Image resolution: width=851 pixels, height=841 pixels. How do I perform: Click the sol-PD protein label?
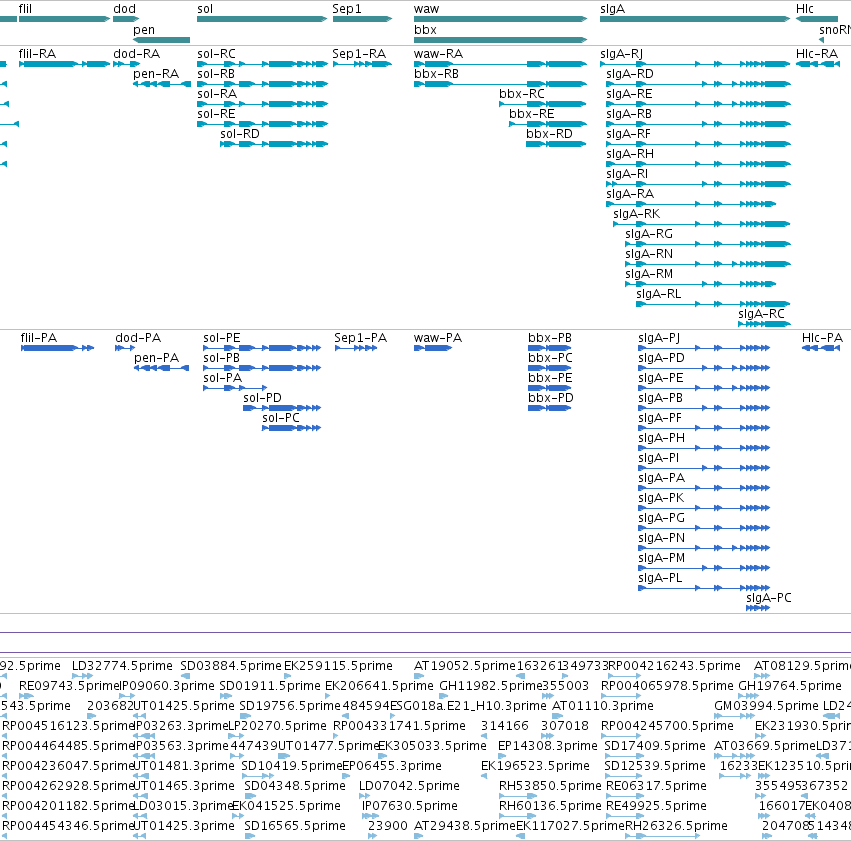click(x=262, y=398)
